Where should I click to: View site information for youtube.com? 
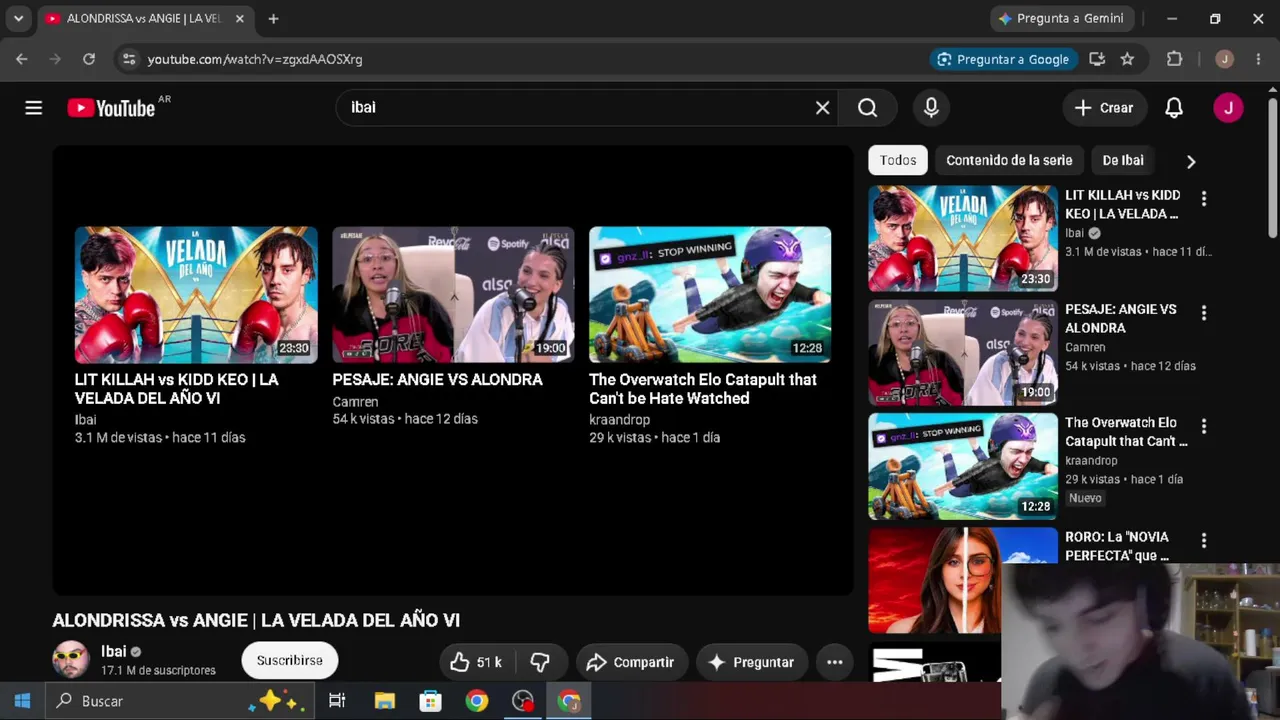coord(128,59)
